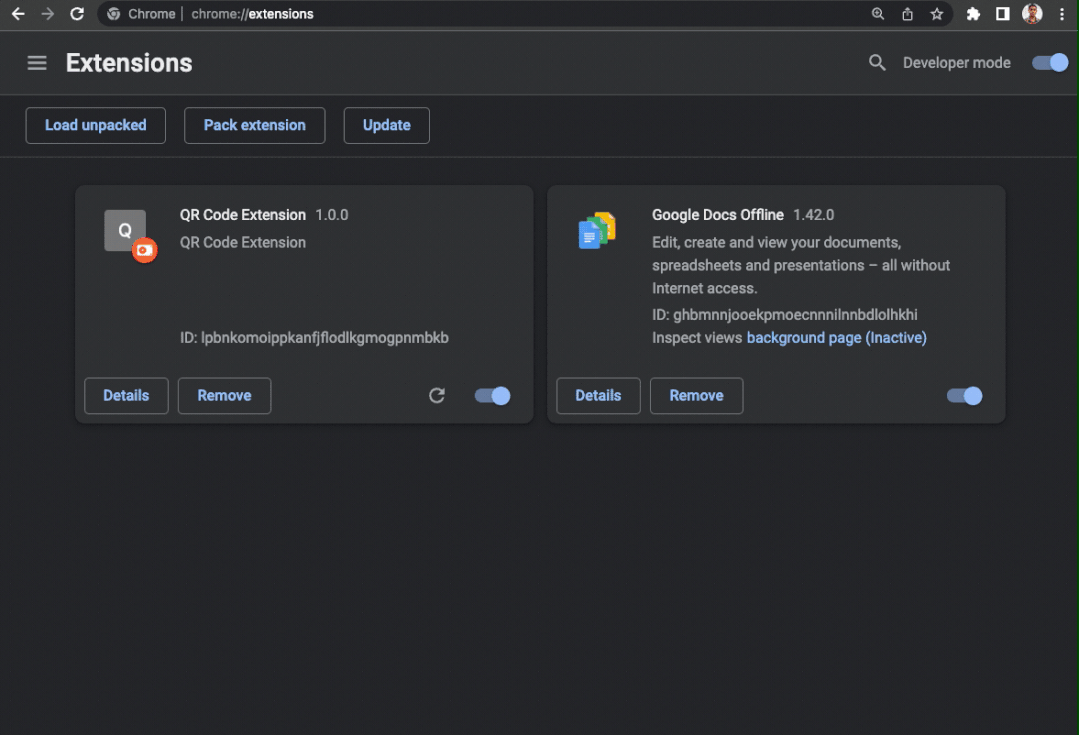Click Load unpacked button
The height and width of the screenshot is (735, 1079).
[96, 125]
